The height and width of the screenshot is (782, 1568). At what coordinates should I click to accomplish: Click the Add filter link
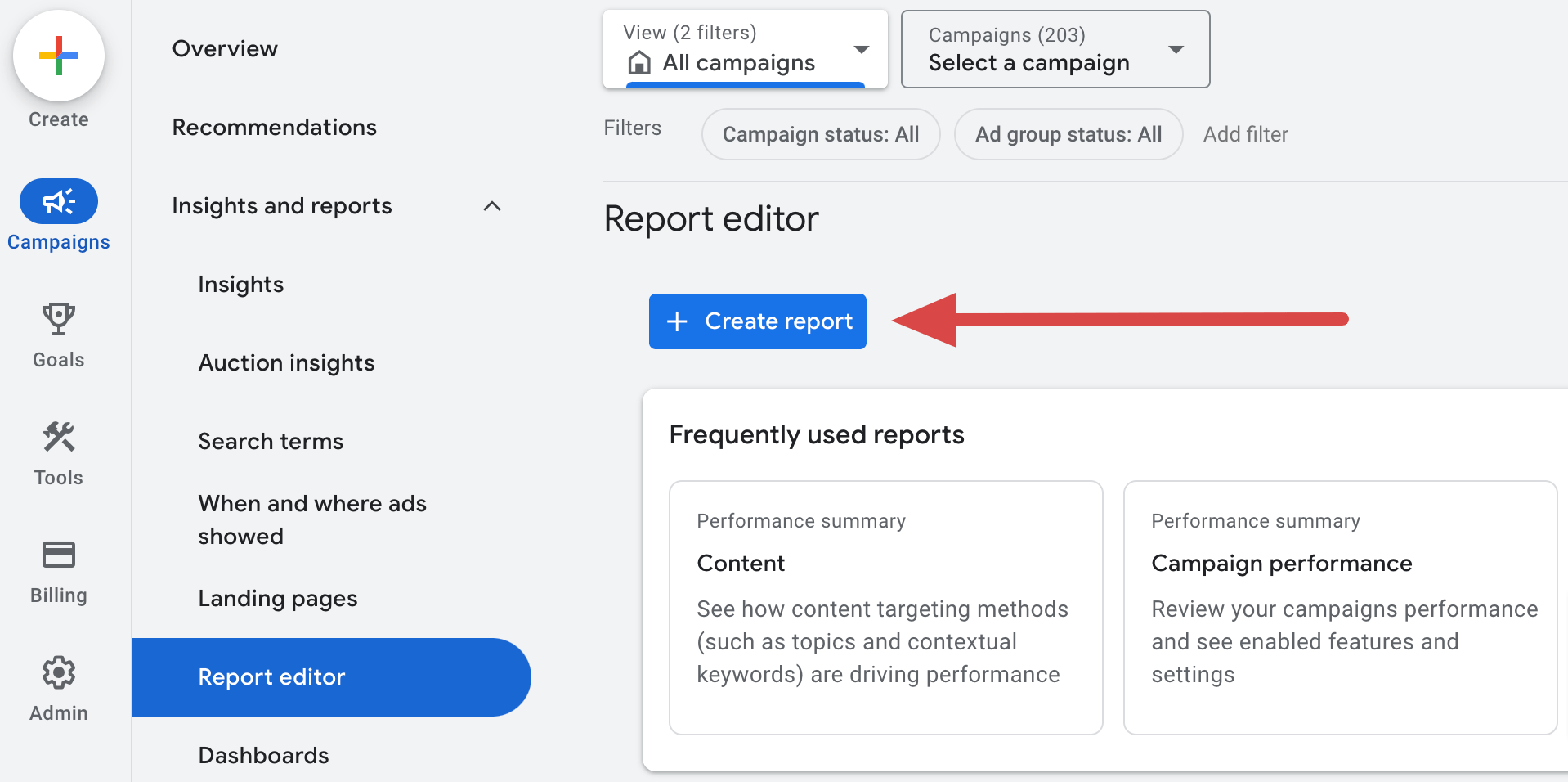(x=1245, y=134)
